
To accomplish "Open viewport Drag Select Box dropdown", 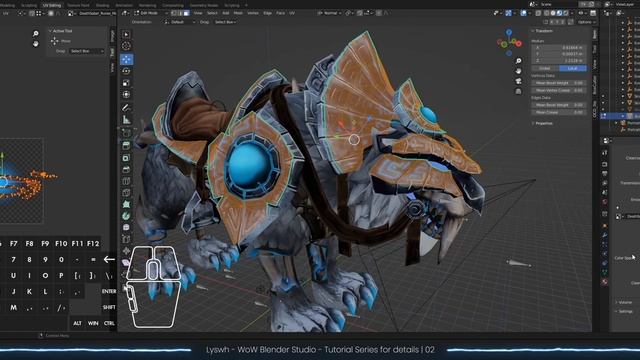I will pyautogui.click(x=225, y=22).
